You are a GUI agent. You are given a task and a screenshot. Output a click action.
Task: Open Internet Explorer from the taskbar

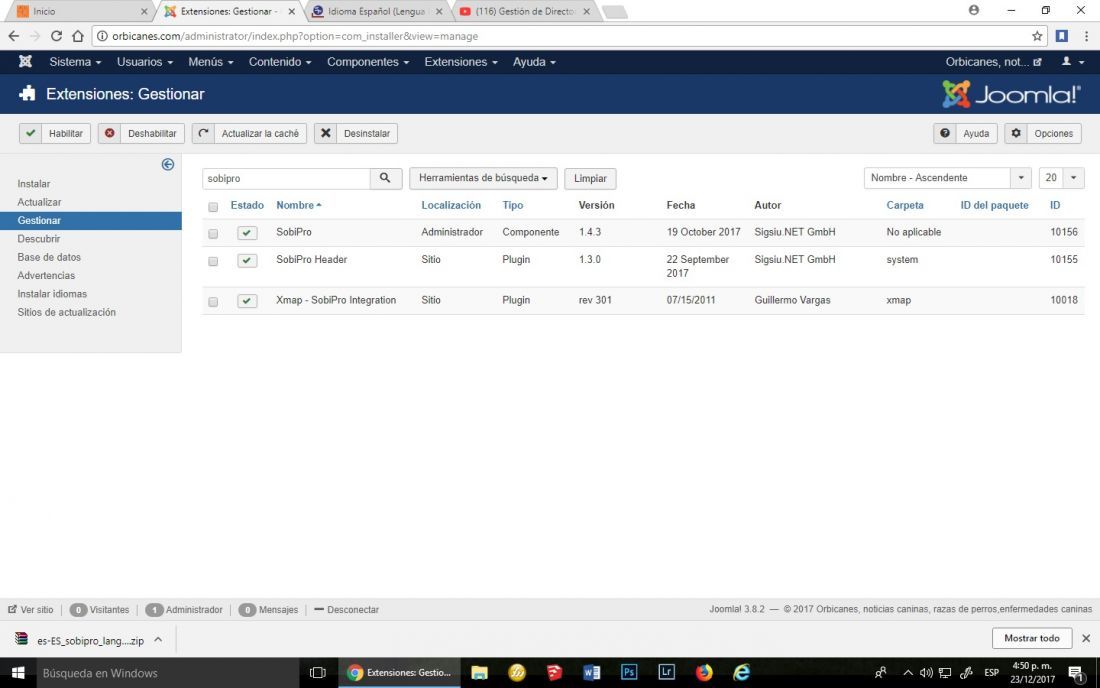[x=742, y=673]
